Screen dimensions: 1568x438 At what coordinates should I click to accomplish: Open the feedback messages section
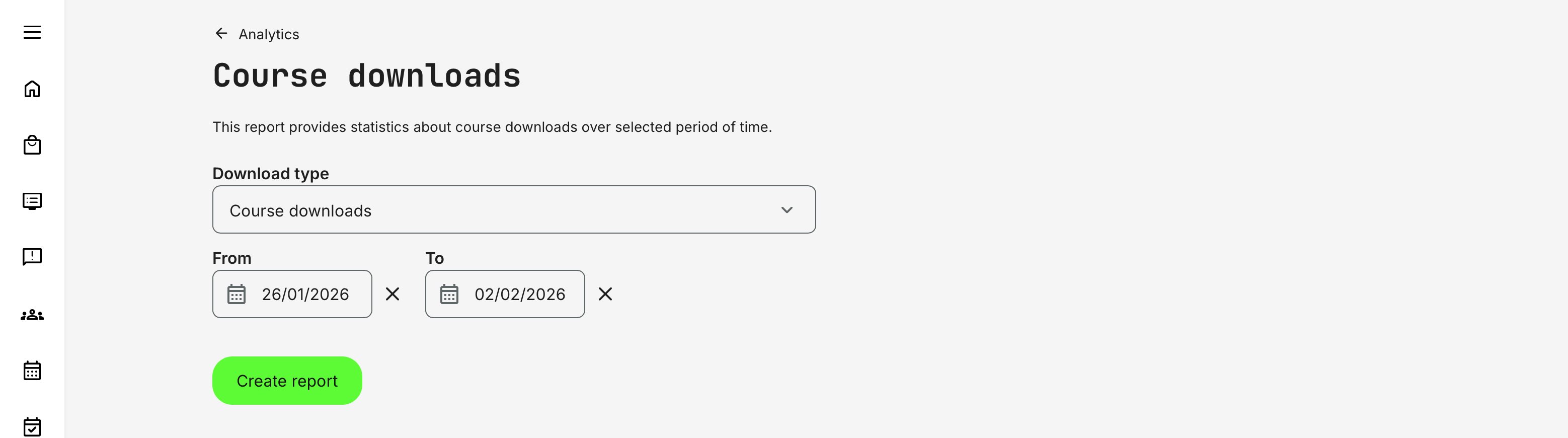pyautogui.click(x=32, y=256)
